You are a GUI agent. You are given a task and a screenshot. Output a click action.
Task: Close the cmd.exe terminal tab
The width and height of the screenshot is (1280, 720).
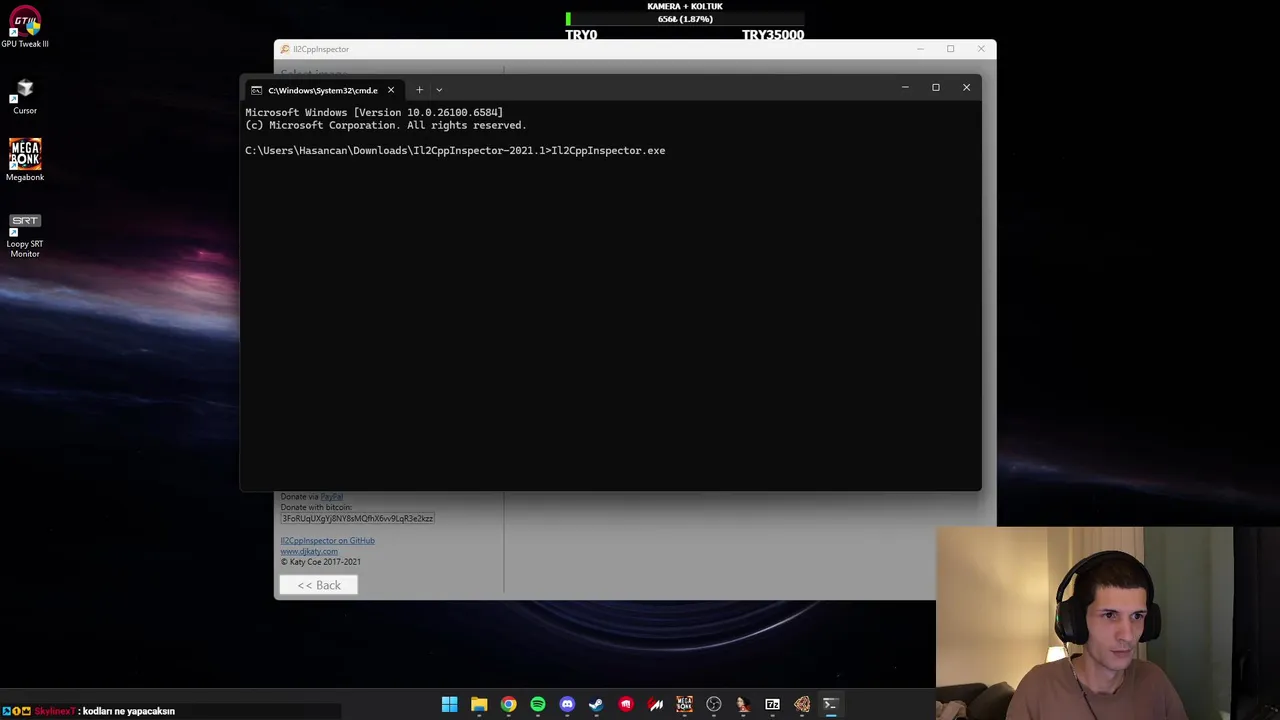[x=391, y=90]
